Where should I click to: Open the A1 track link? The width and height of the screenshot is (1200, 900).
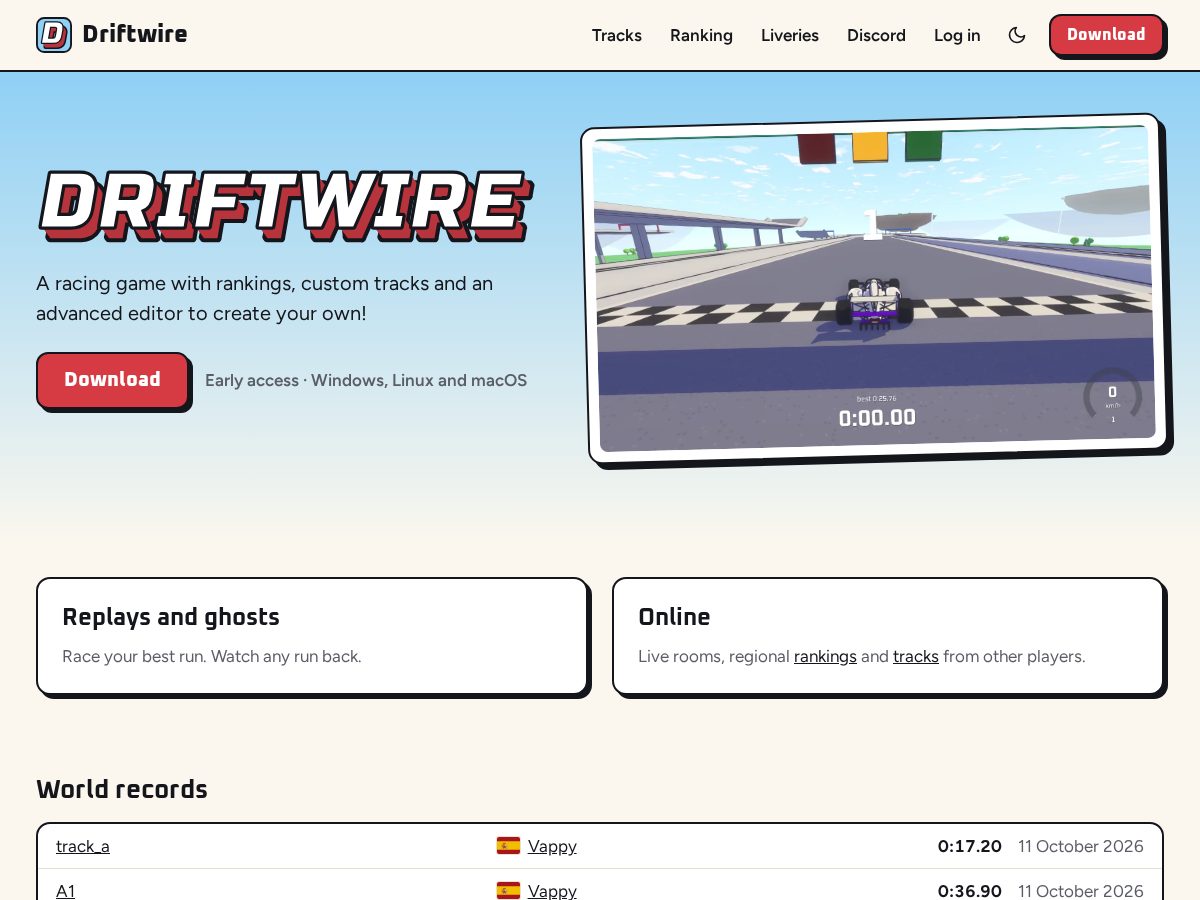(65, 890)
